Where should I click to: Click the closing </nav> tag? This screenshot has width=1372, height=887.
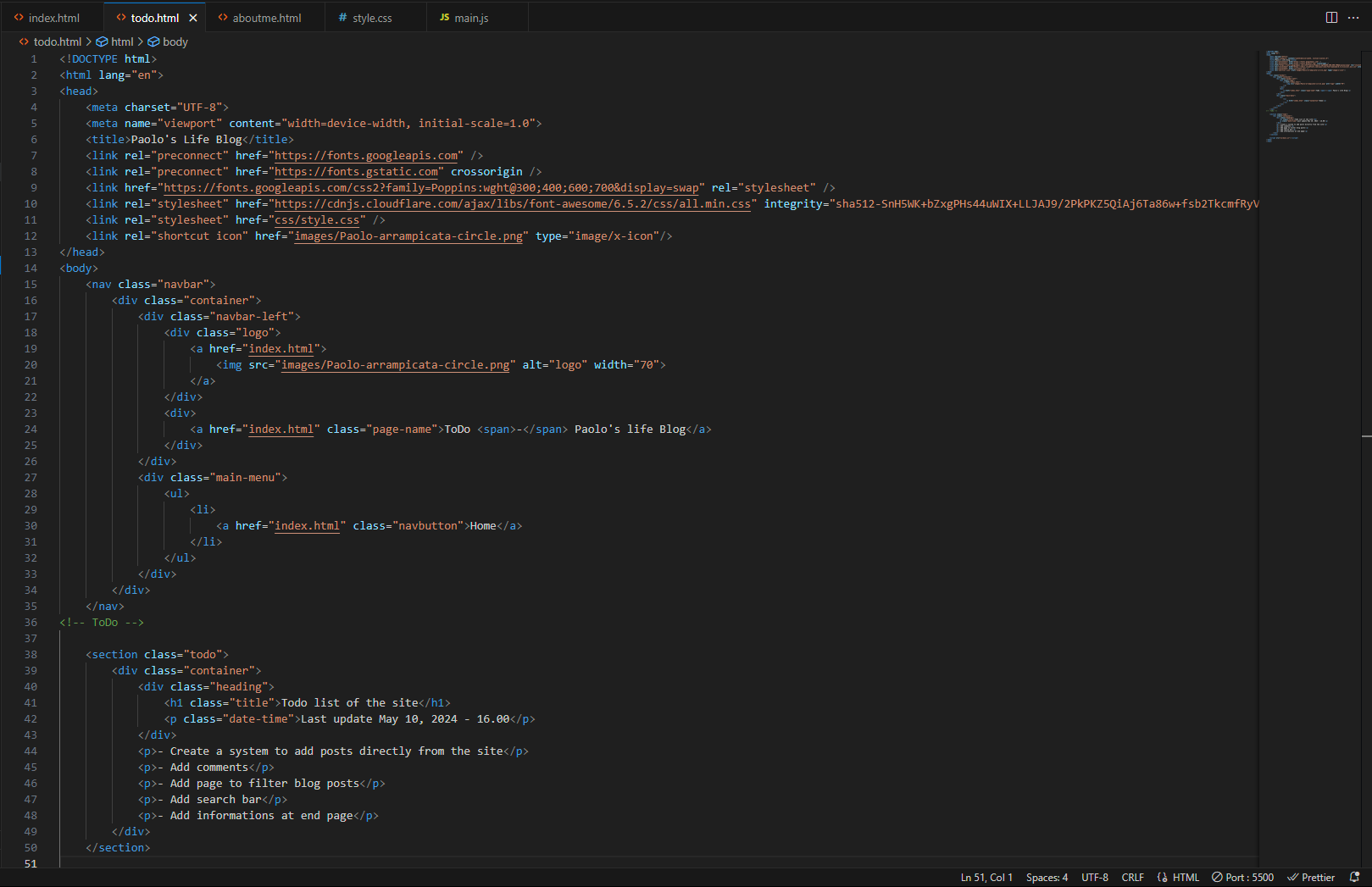pyautogui.click(x=105, y=607)
